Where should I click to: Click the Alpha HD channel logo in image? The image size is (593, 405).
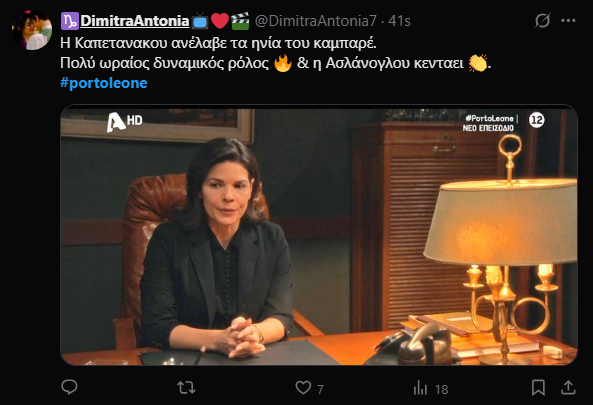124,122
